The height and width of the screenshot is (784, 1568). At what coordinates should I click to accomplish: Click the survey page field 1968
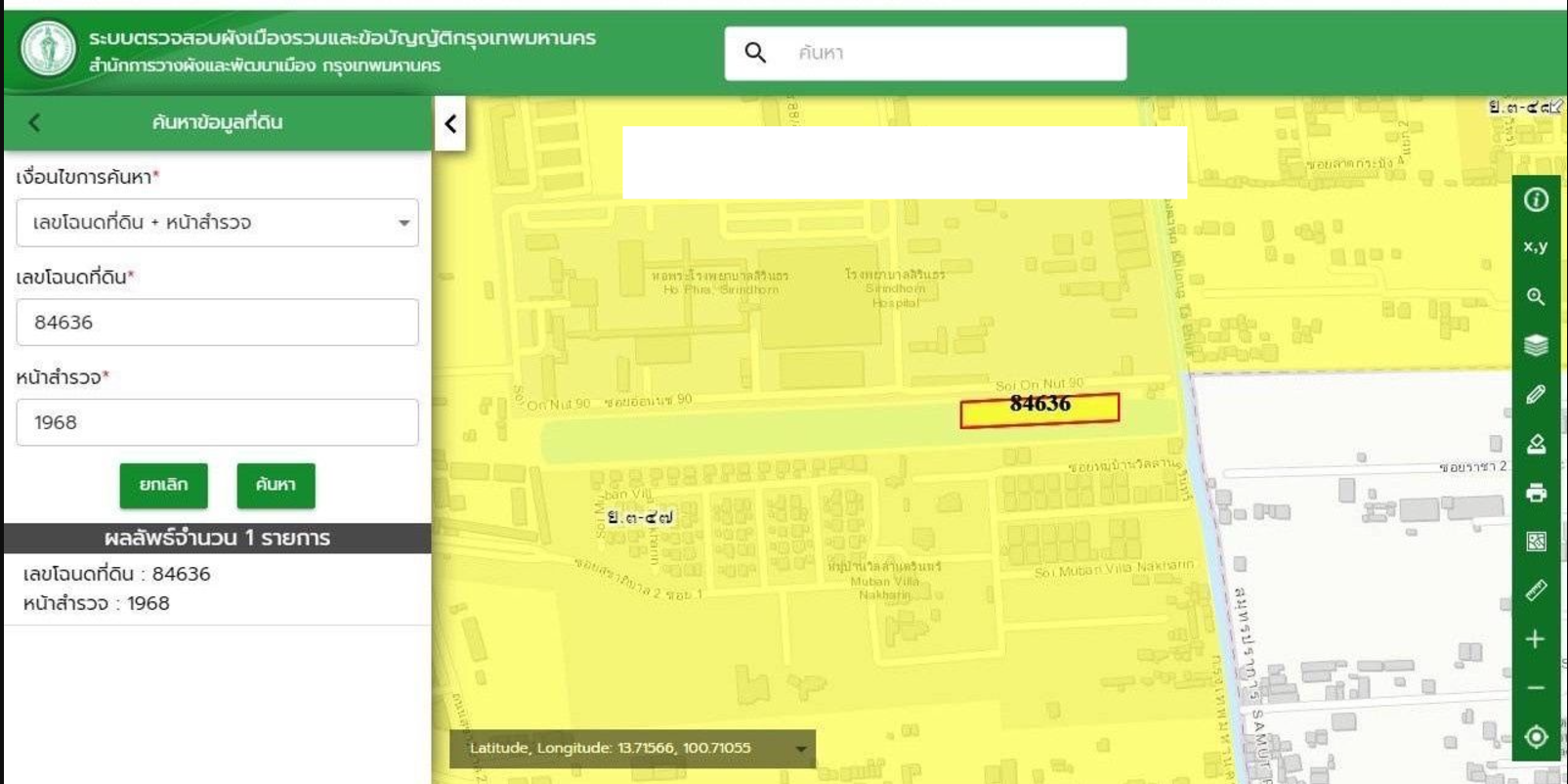point(217,422)
